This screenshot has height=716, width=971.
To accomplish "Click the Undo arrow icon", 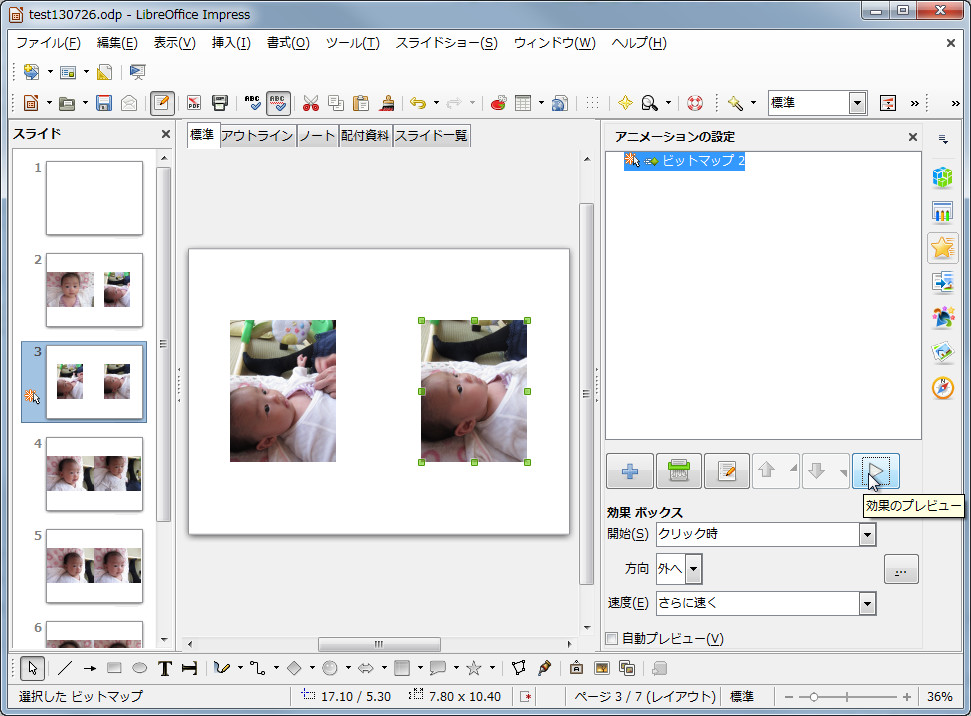I will [419, 103].
